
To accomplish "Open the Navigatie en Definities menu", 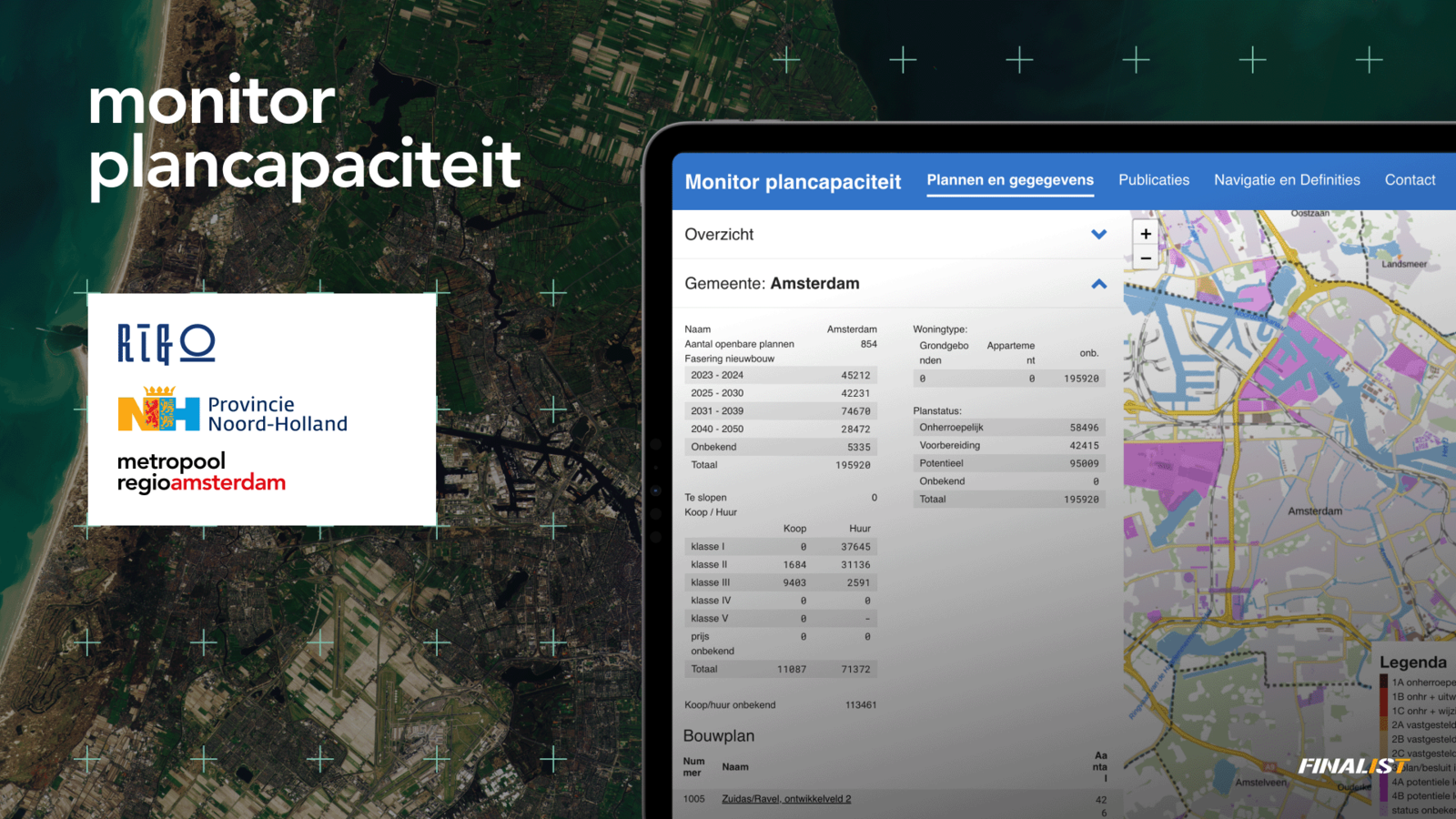I will (1286, 179).
